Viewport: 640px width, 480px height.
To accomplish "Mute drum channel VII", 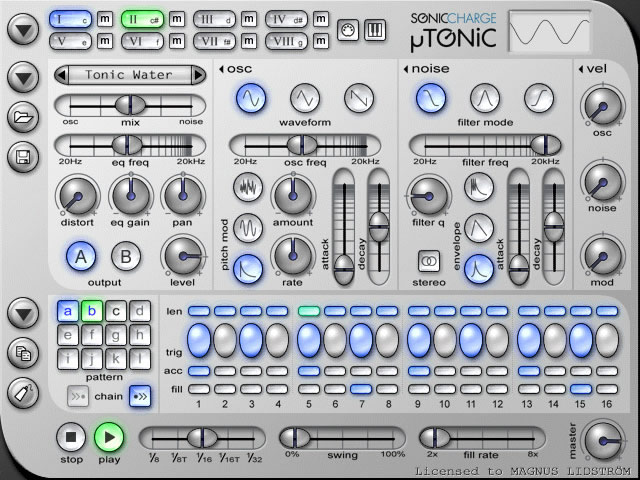I will [x=249, y=41].
